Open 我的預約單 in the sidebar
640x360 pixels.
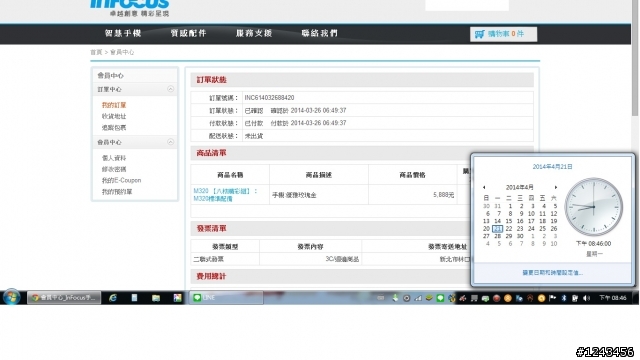(117, 191)
